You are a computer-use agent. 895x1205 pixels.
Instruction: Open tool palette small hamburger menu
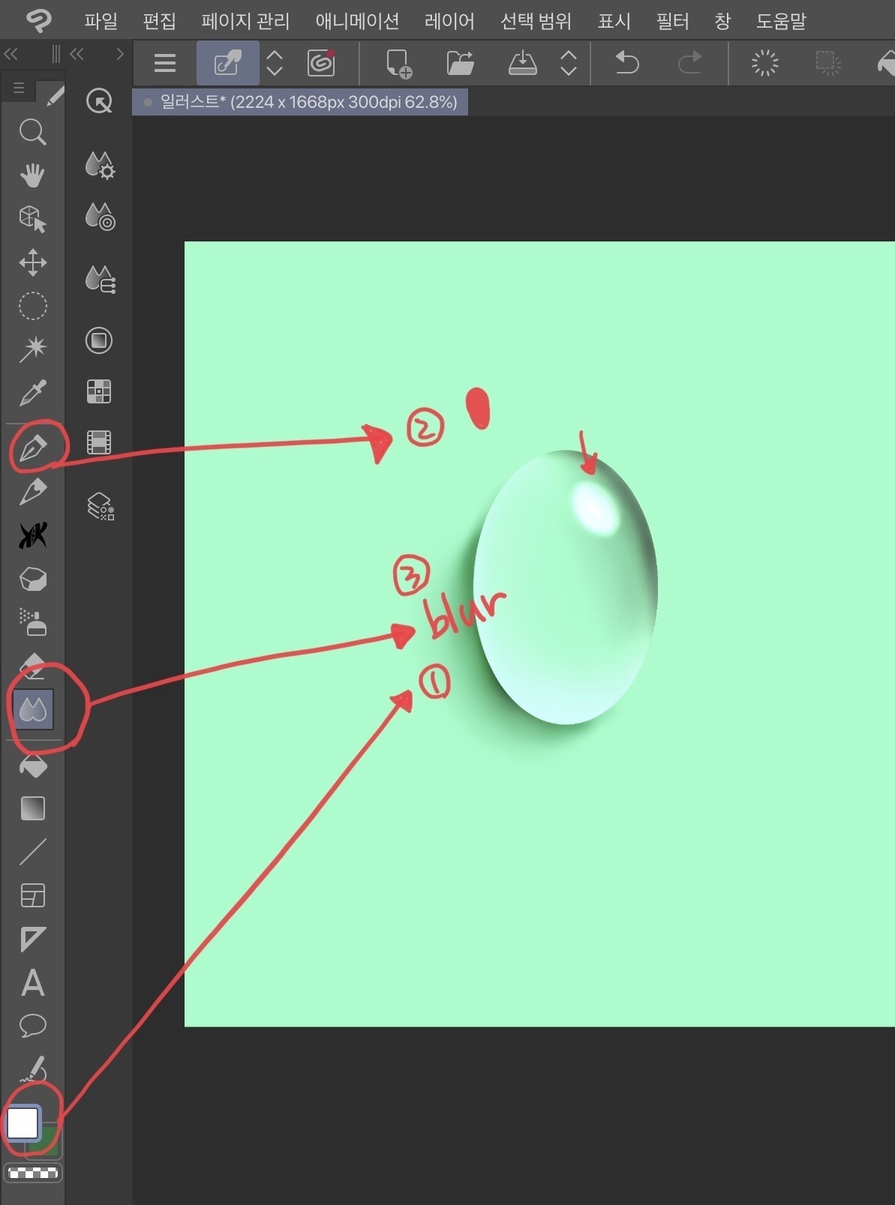tap(18, 89)
